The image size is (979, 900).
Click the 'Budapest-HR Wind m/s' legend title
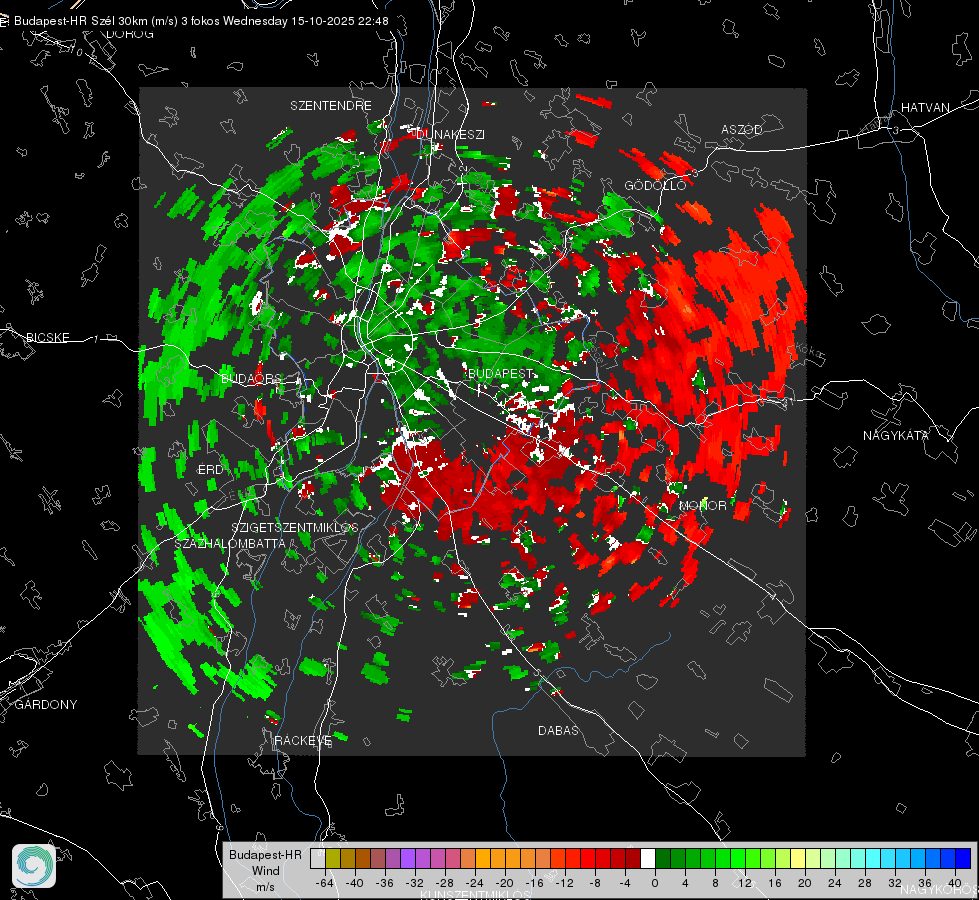[x=265, y=870]
